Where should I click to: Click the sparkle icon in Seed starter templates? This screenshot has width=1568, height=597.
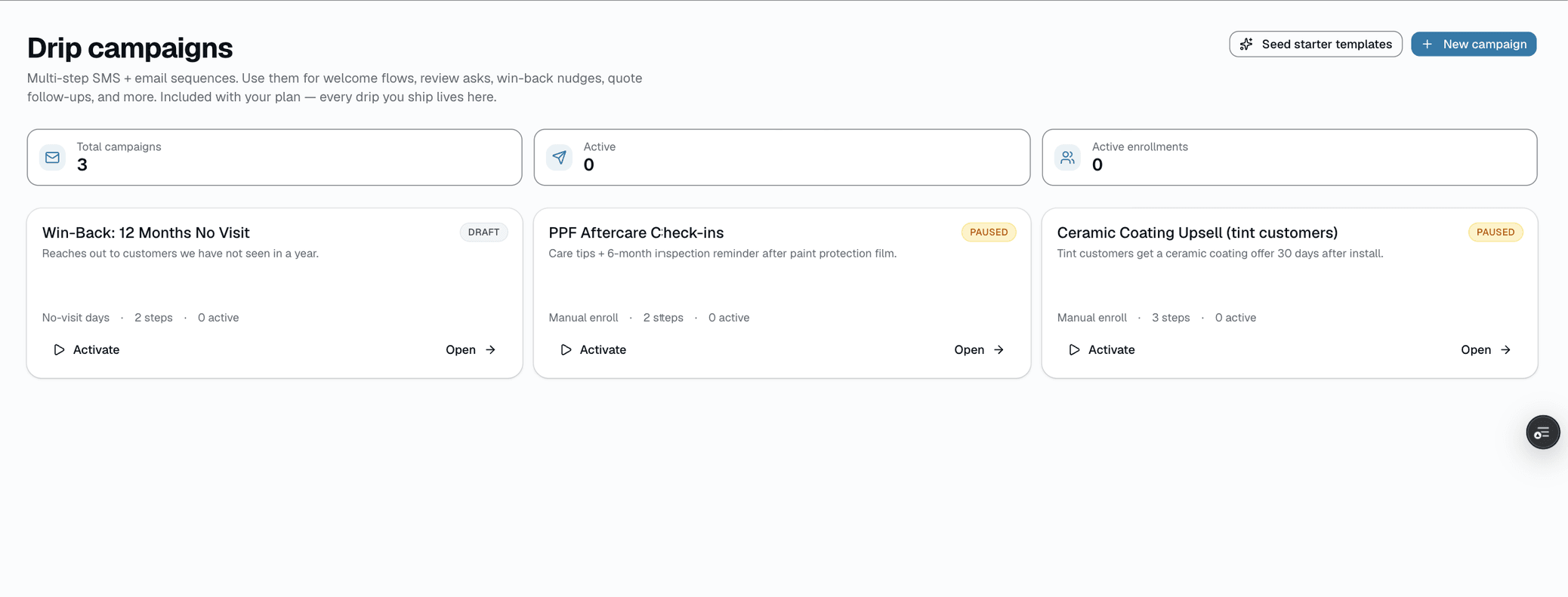[x=1246, y=44]
